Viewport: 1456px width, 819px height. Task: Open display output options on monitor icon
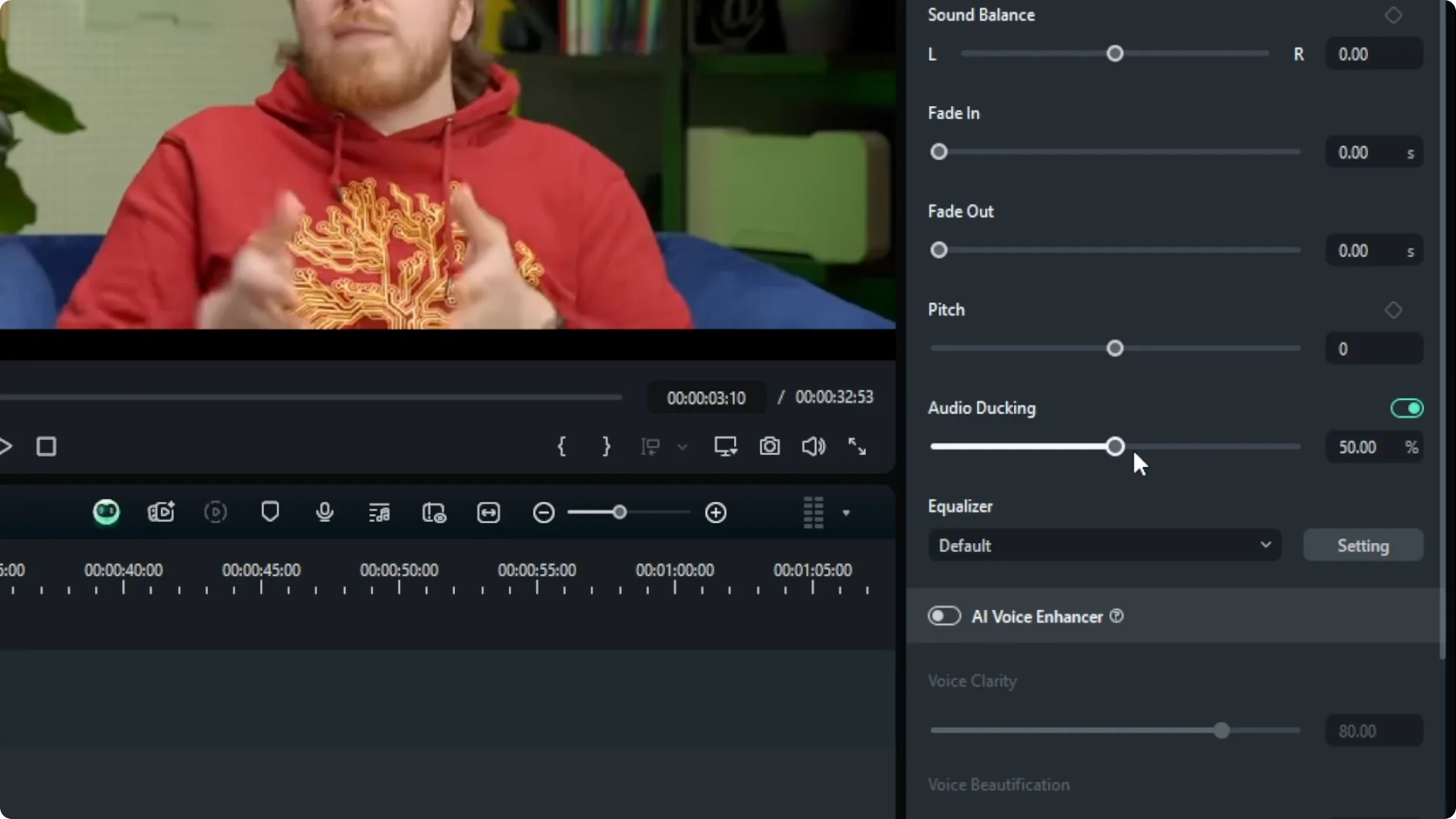click(726, 447)
